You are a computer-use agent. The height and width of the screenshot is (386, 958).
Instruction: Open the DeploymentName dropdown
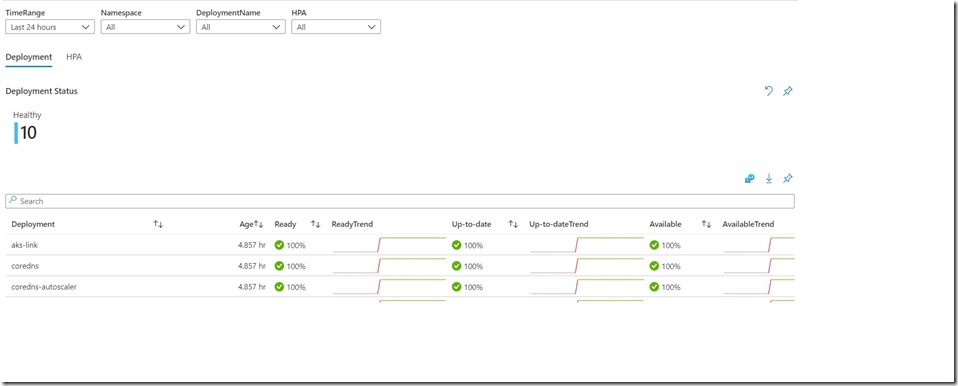pyautogui.click(x=241, y=27)
